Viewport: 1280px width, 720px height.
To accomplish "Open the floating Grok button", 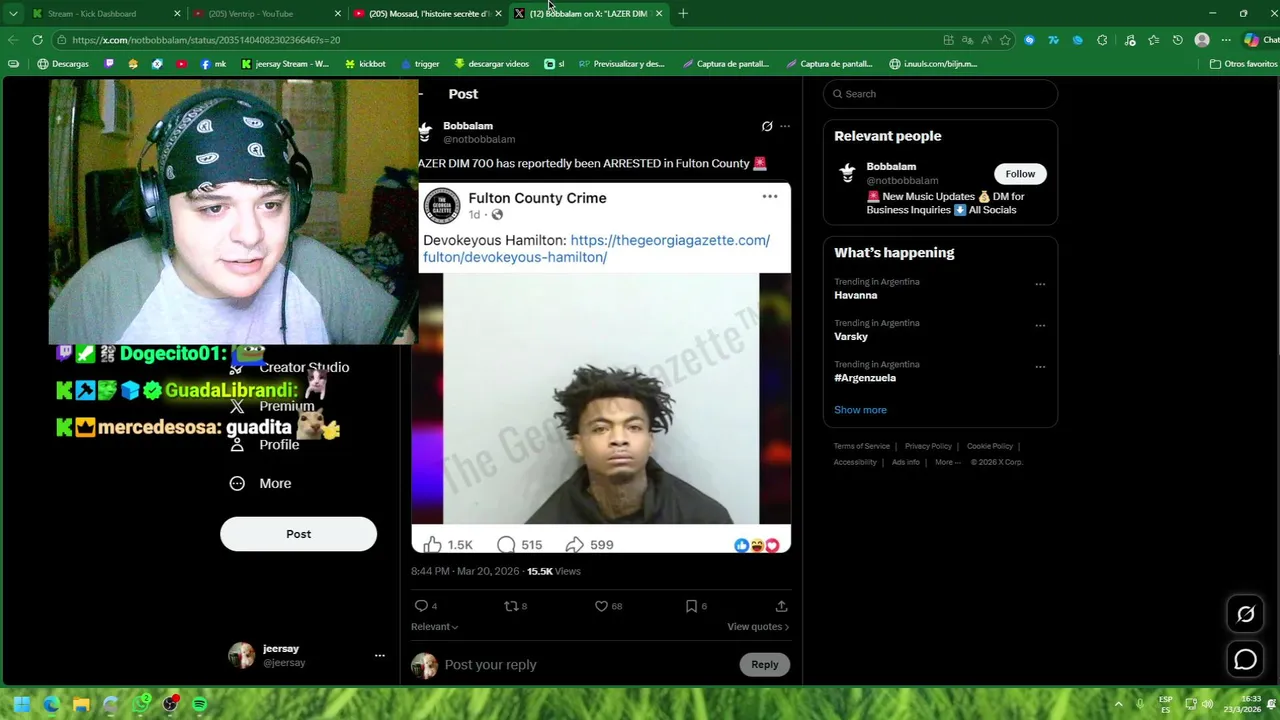I will 1245,614.
